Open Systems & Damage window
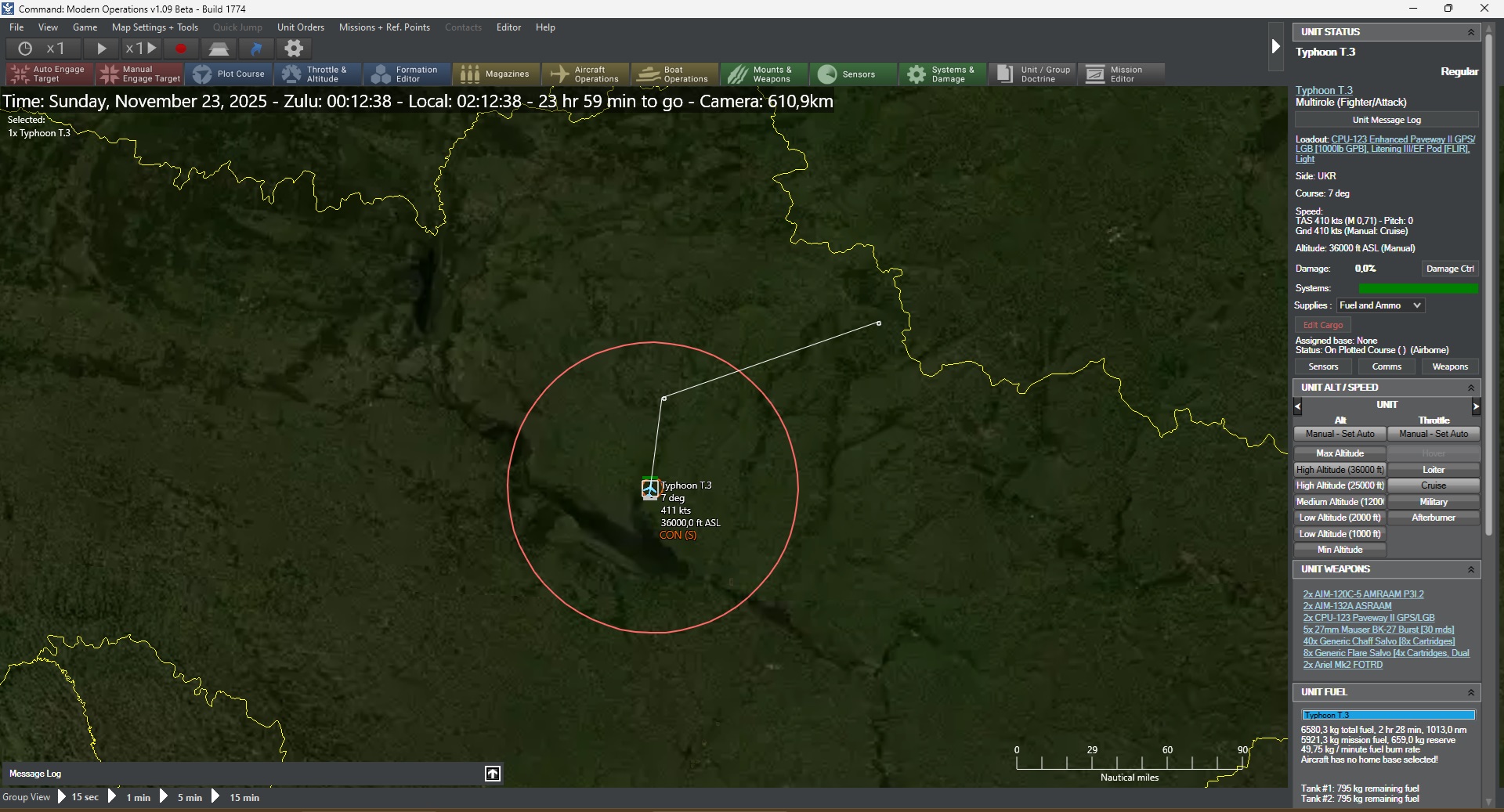The height and width of the screenshot is (812, 1504). 943,74
